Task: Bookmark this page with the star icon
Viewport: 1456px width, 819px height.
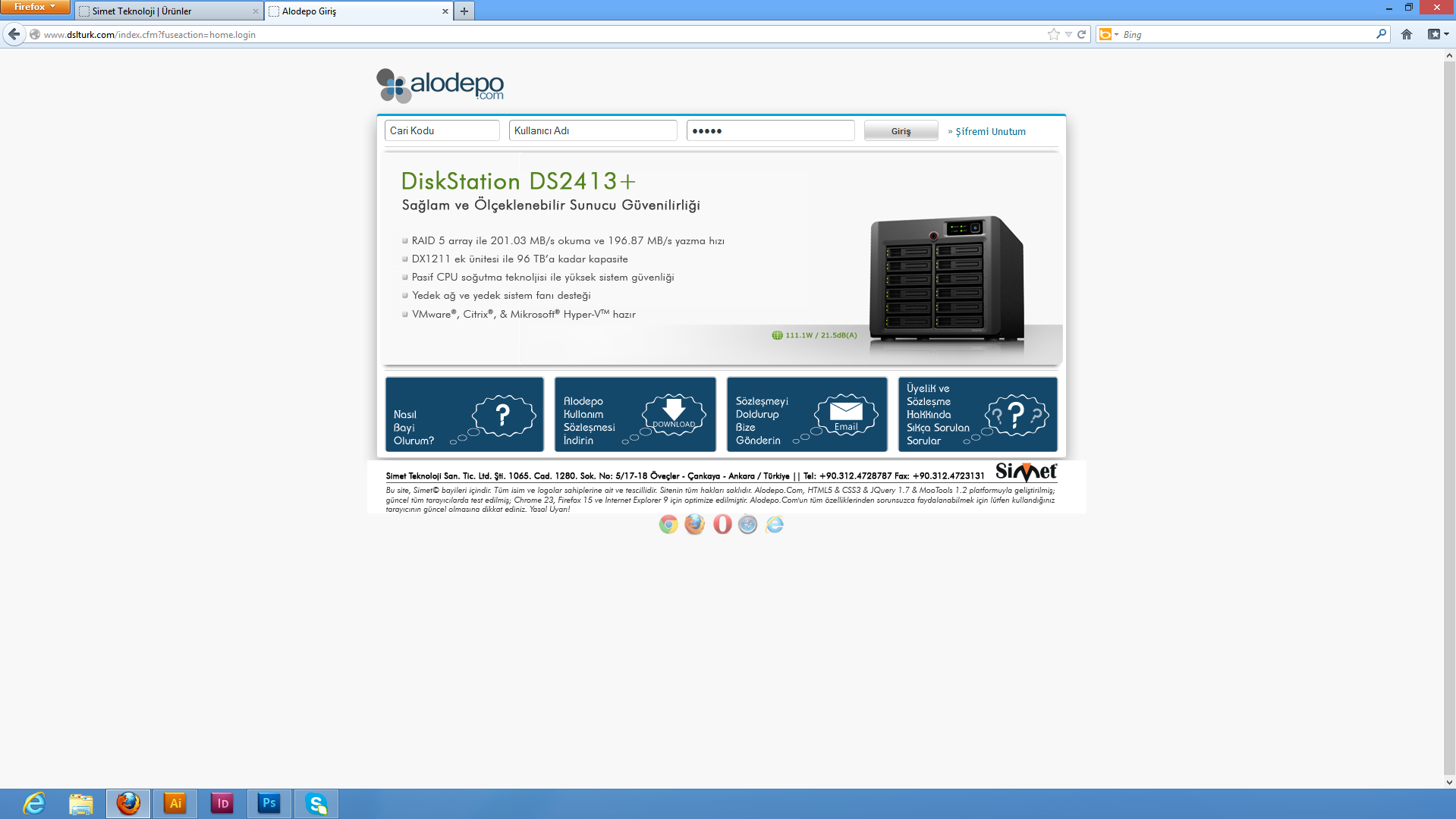Action: 1053,34
